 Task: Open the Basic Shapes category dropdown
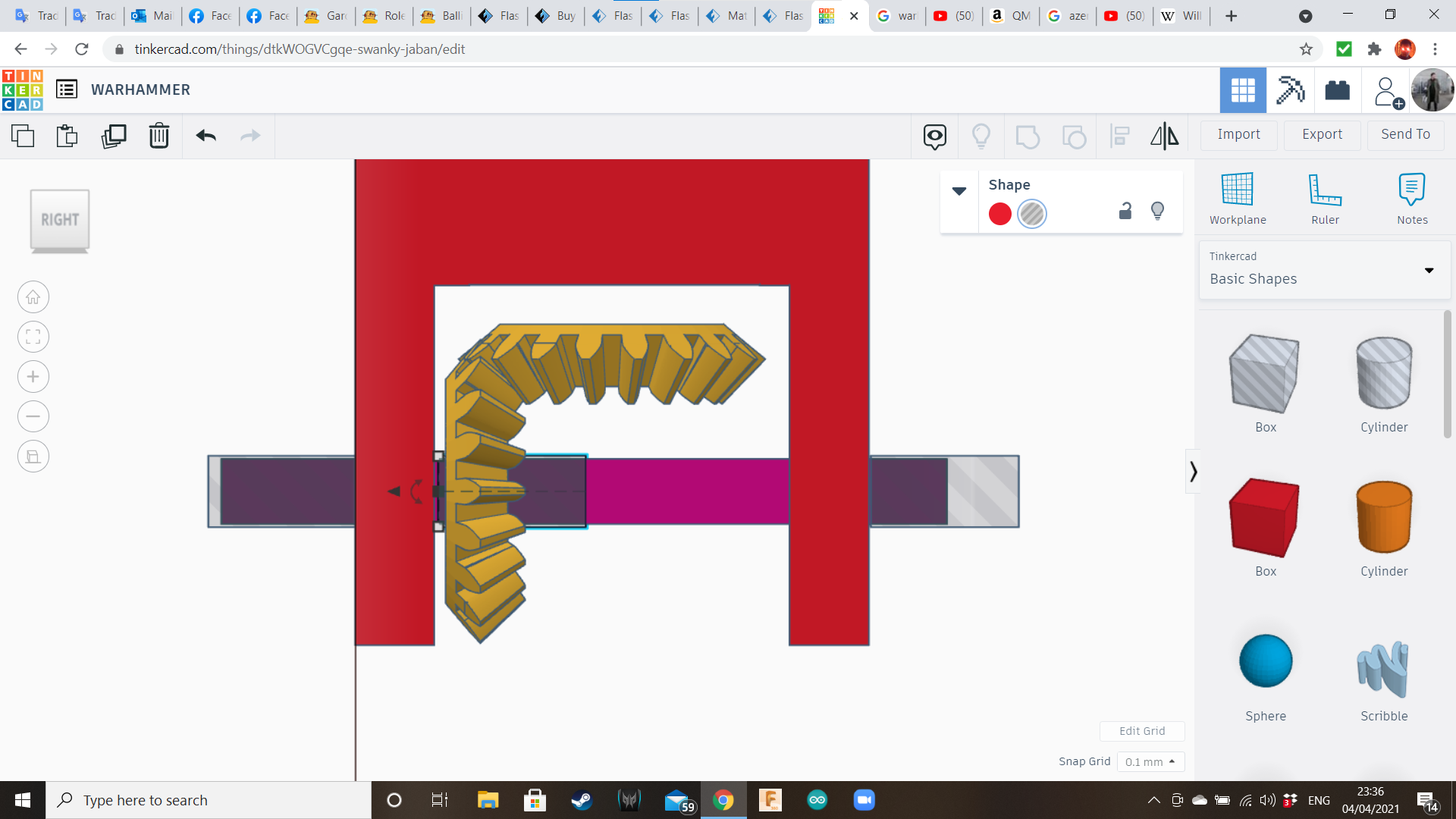[1429, 270]
